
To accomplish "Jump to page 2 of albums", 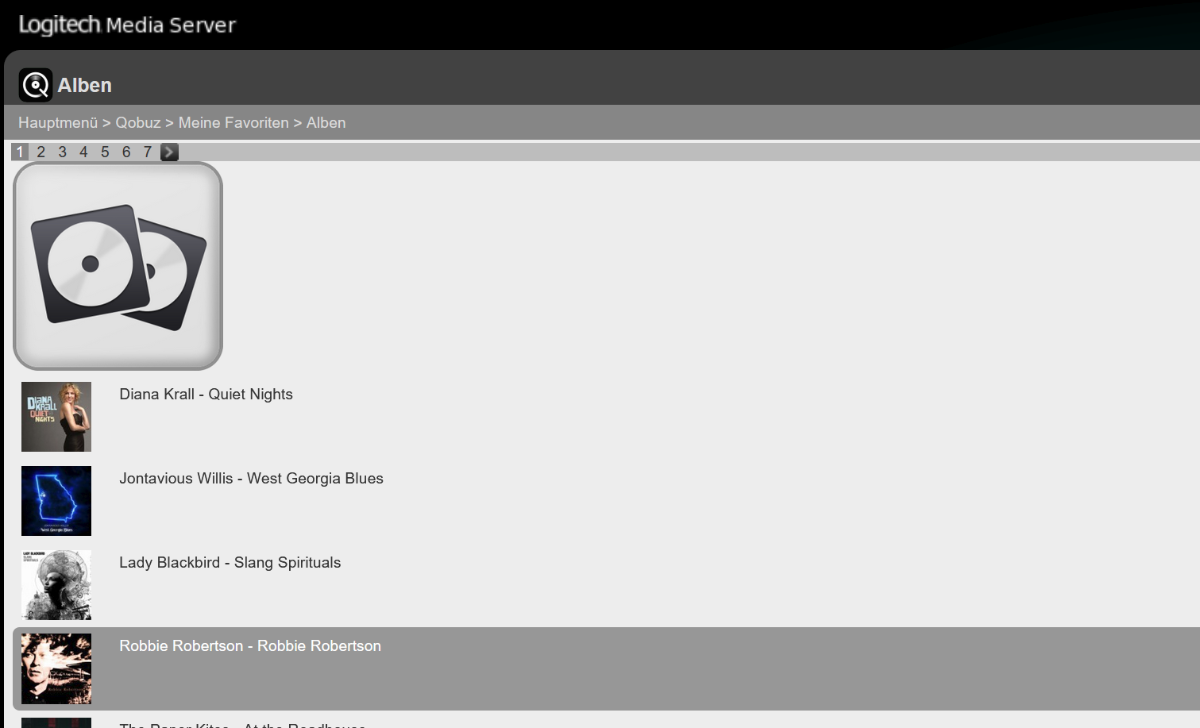I will point(41,152).
